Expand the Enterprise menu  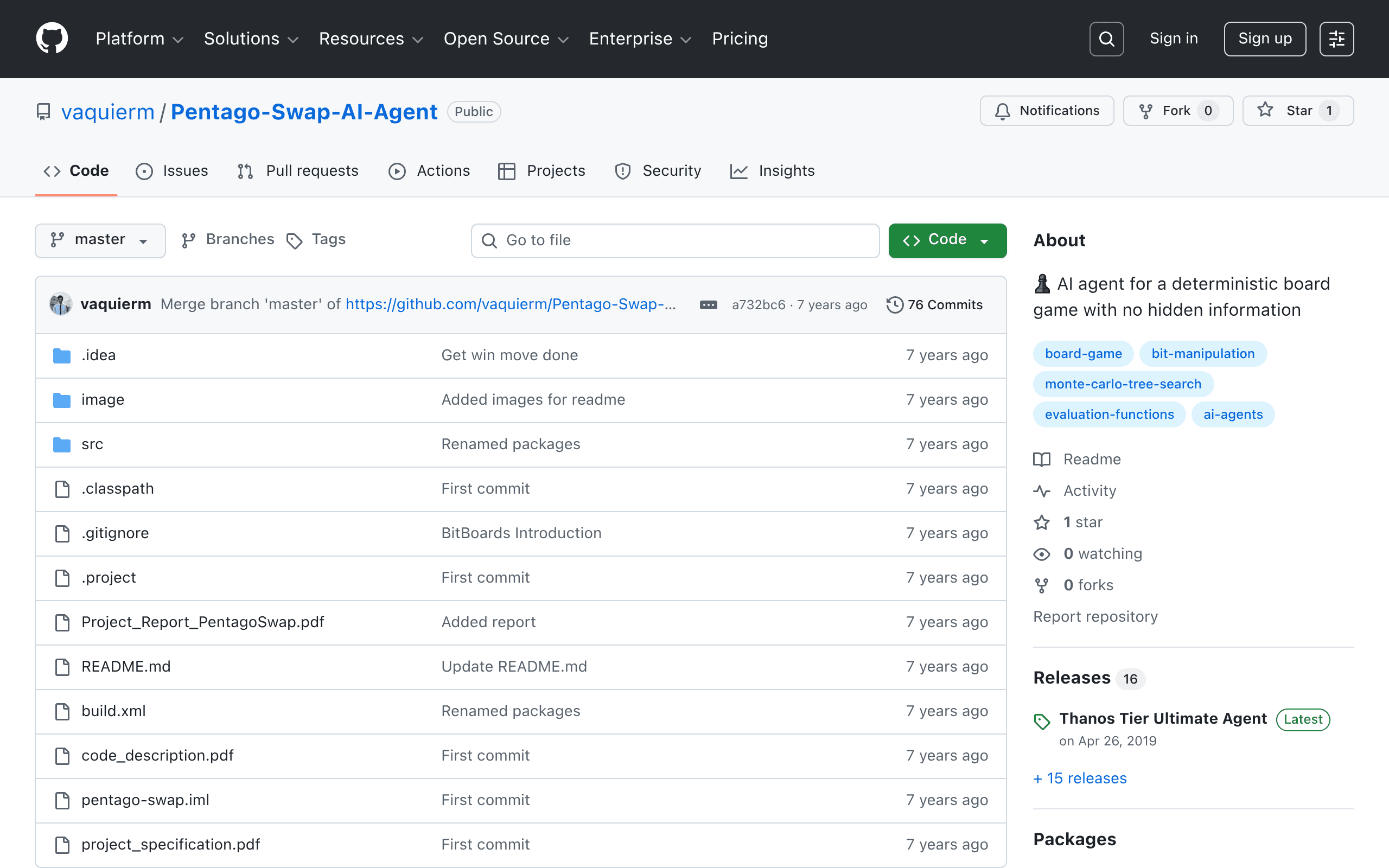641,39
